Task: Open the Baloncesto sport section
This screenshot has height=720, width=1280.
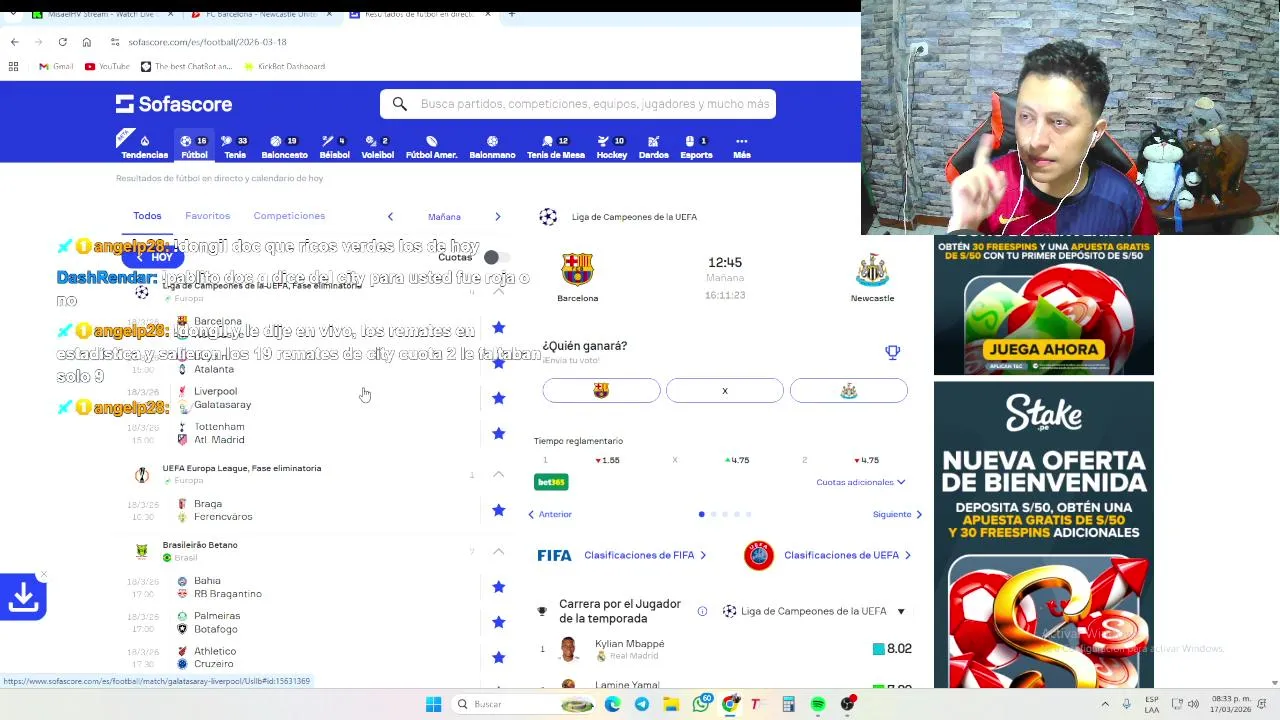Action: (284, 147)
